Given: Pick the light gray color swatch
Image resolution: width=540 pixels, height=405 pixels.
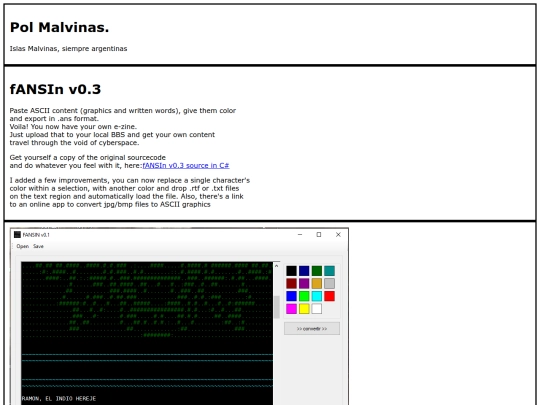Looking at the screenshot, I should (330, 283).
